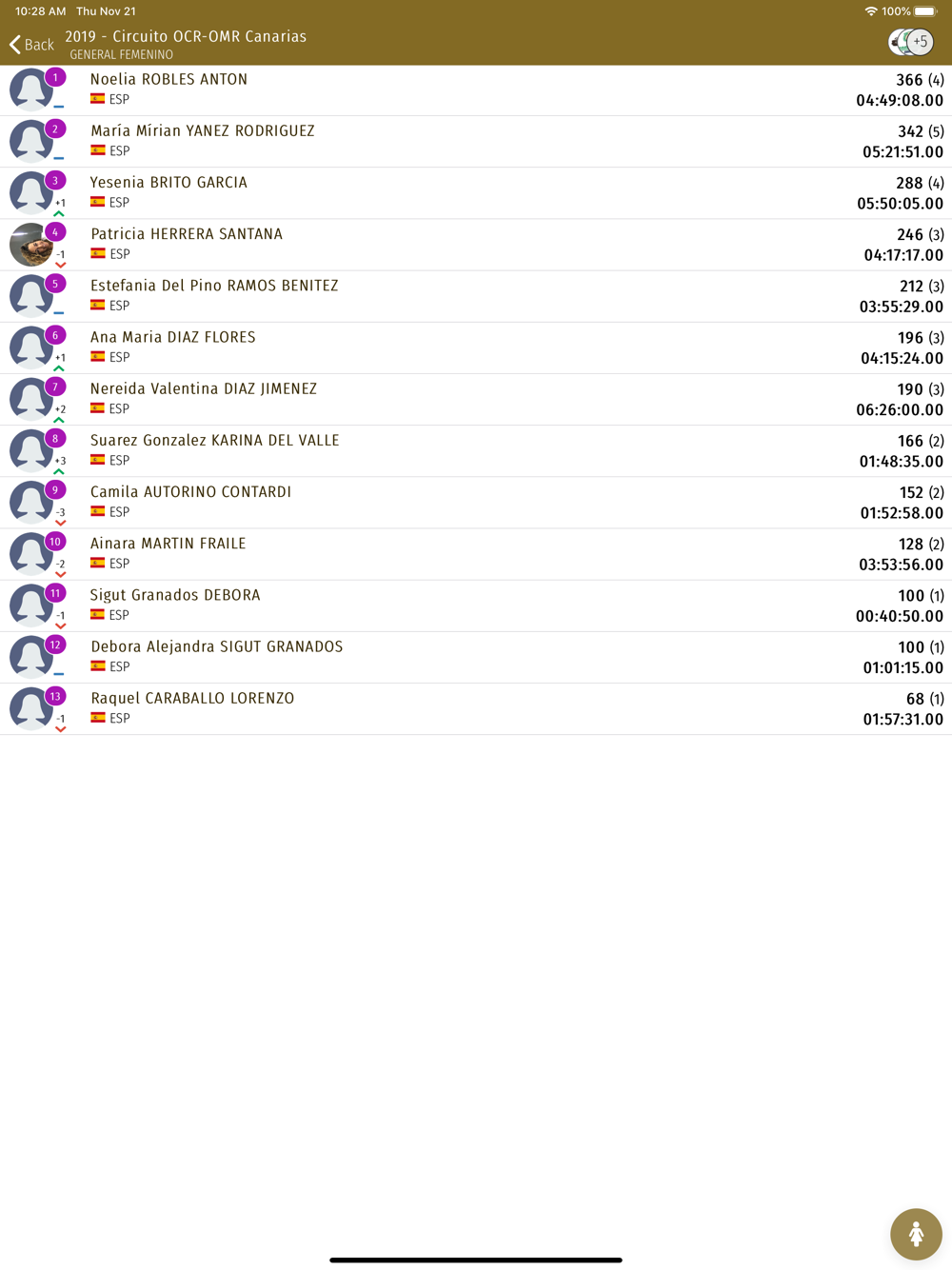Tap the Back chevron button
The height and width of the screenshot is (1270, 952).
coord(31,45)
